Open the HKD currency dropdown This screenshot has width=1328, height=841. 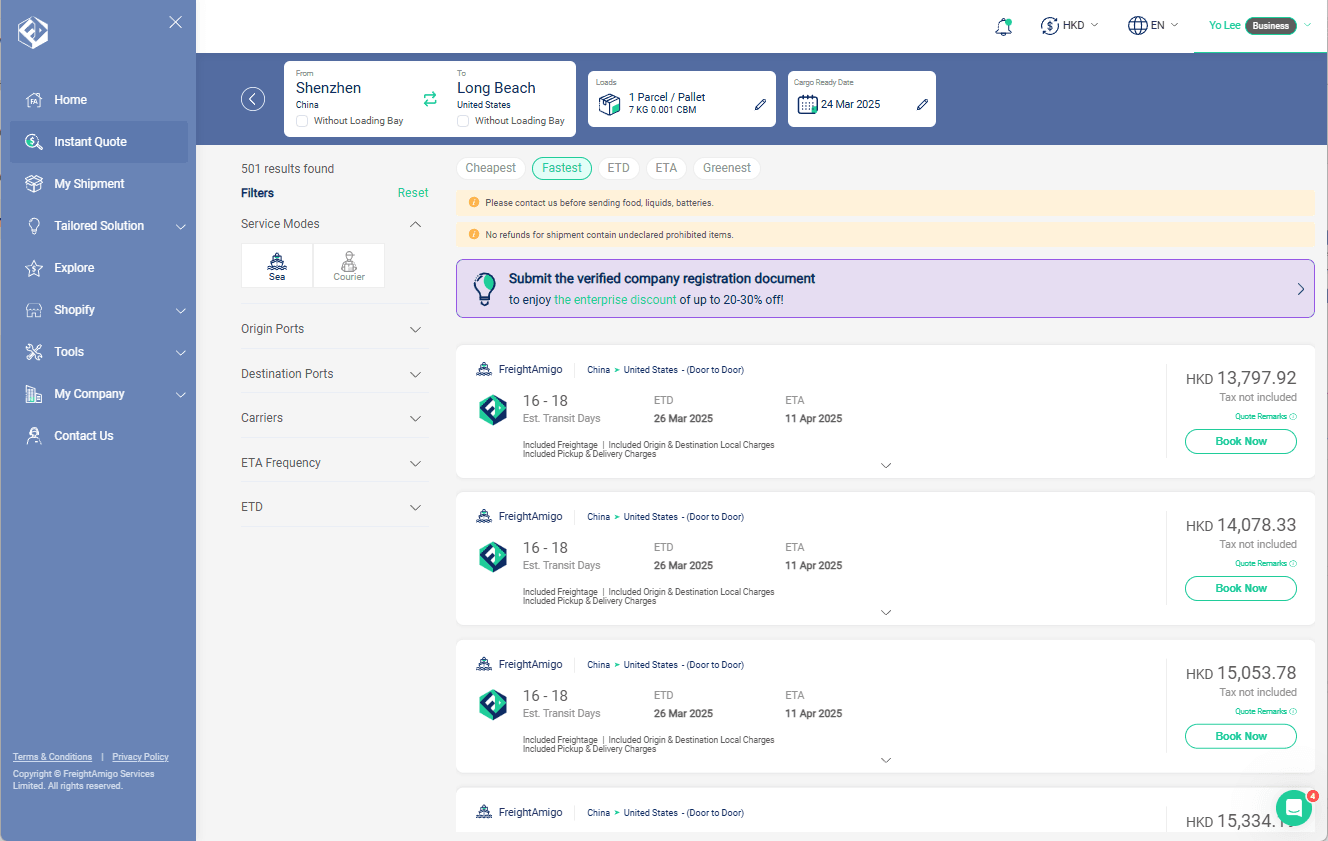[x=1069, y=26]
